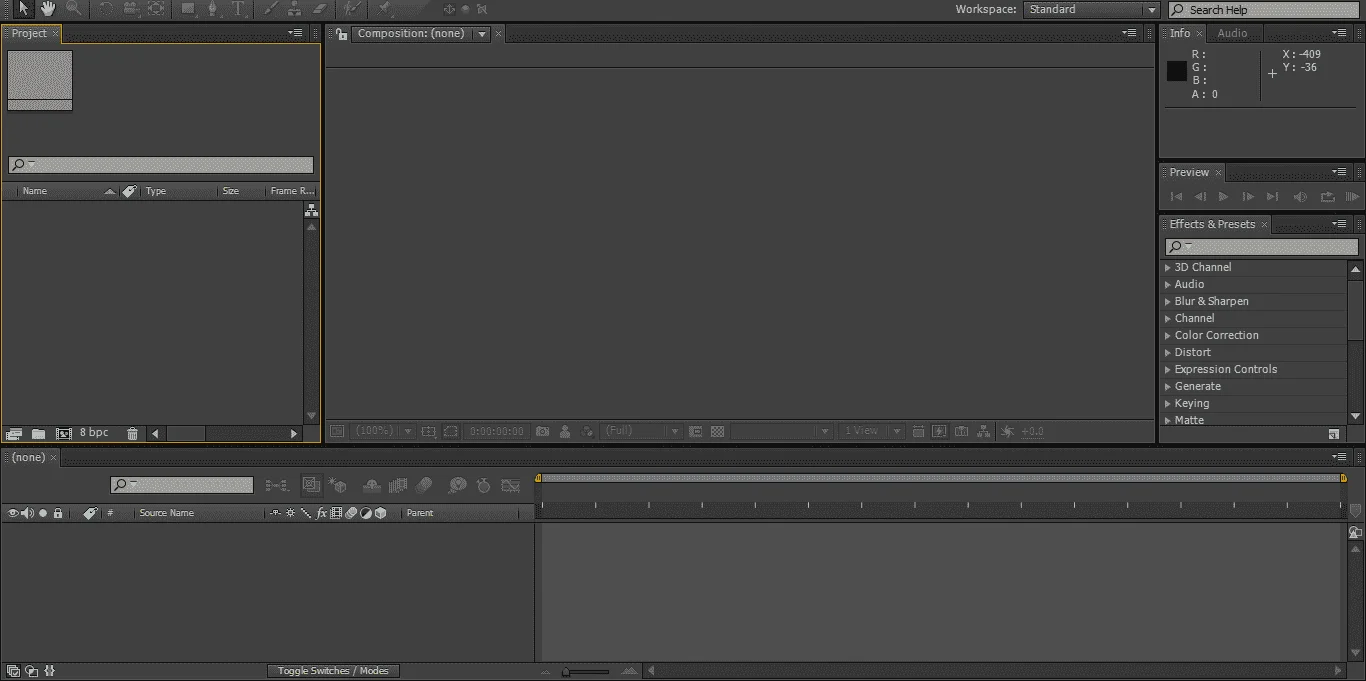
Task: Open the Graph Editor in timeline
Action: coord(511,485)
